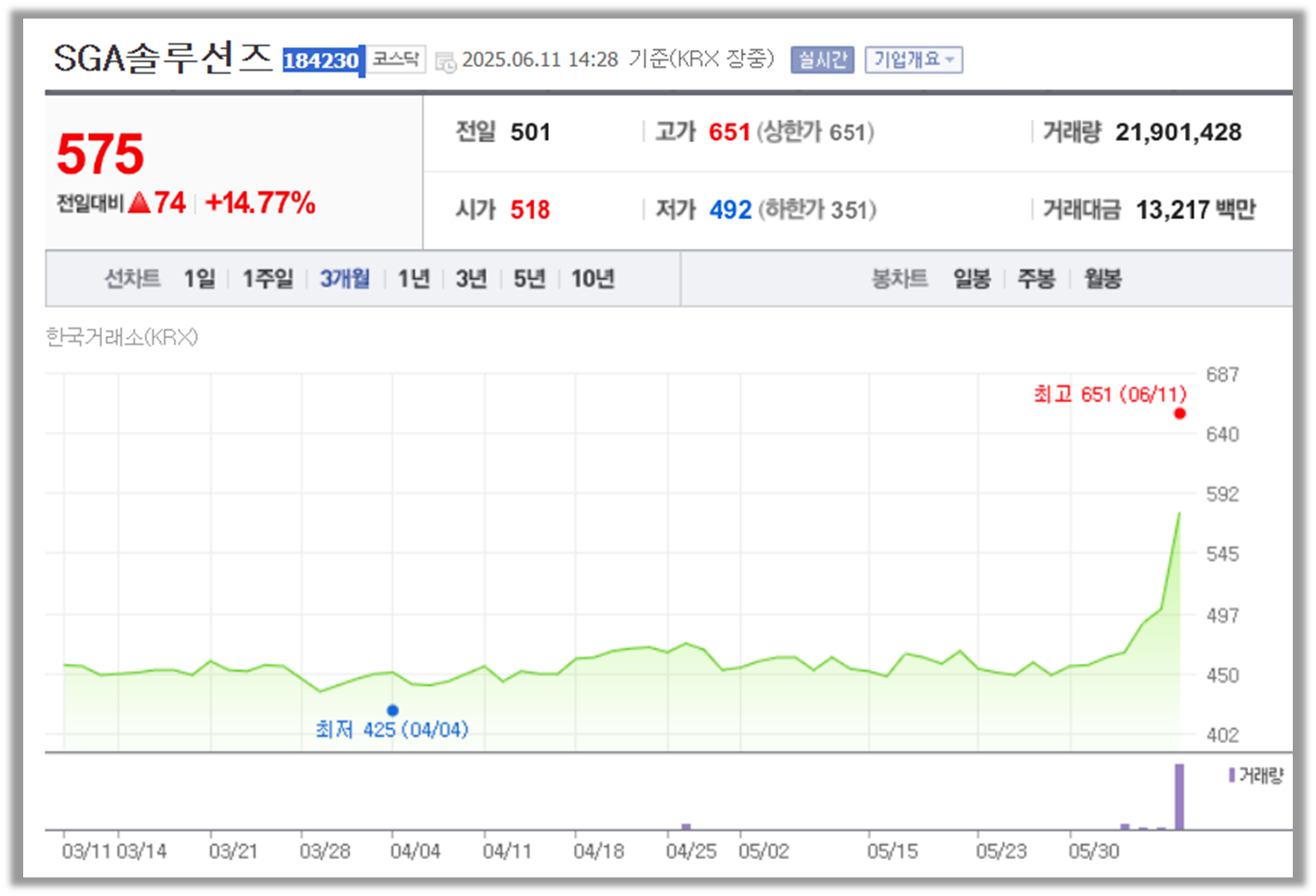Viewport: 1316px width, 896px height.
Task: Click the red 최고 651 chart marker dot
Action: pyautogui.click(x=1179, y=413)
